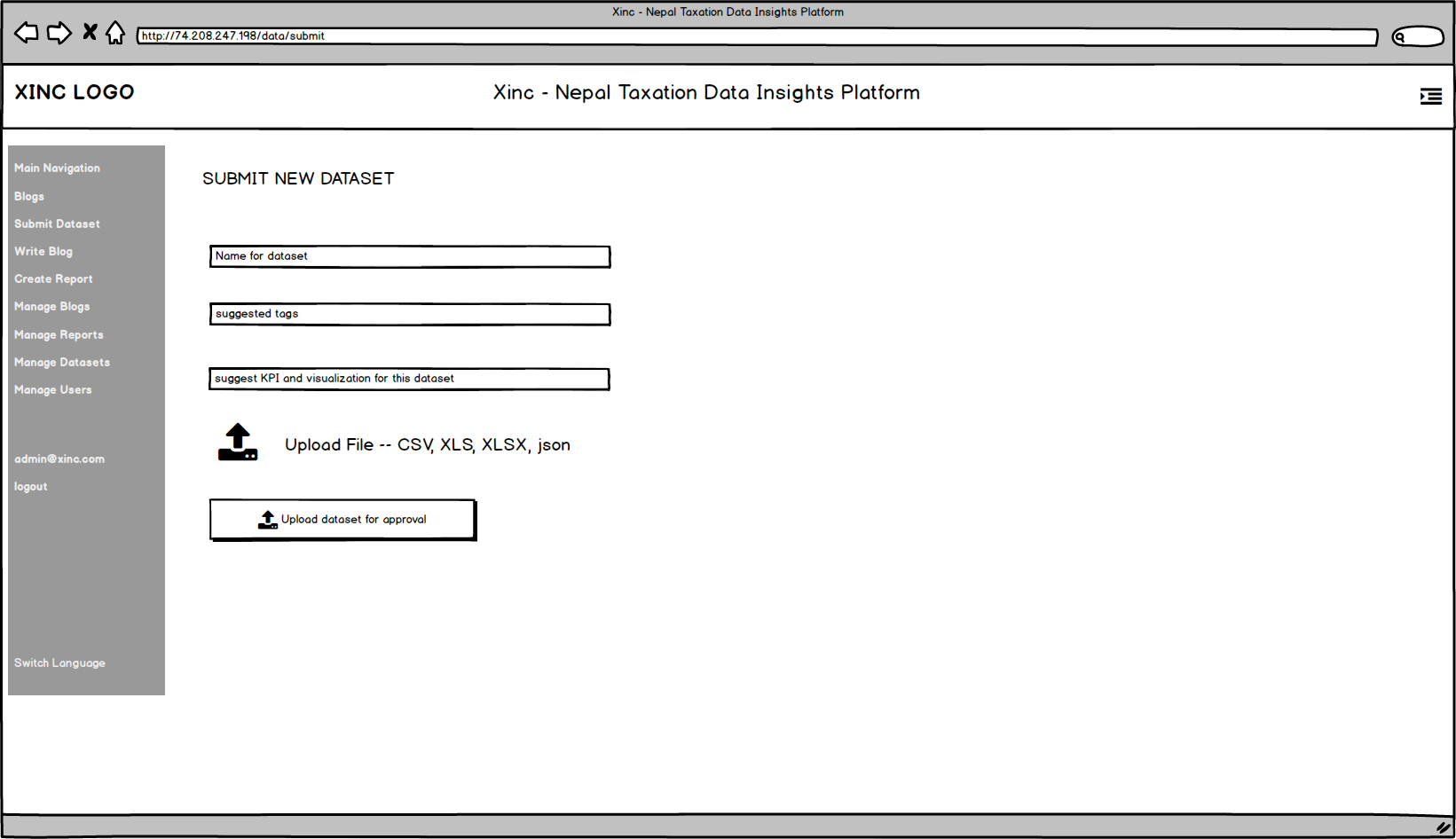Image resolution: width=1456 pixels, height=839 pixels.
Task: Click the large upload file icon
Action: 238,442
